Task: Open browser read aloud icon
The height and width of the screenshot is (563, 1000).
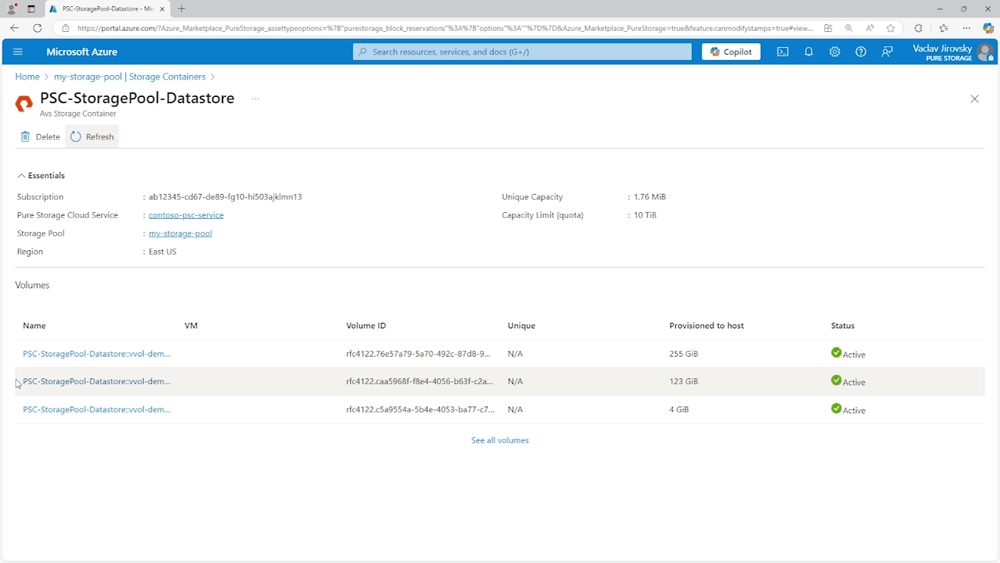Action: tap(870, 28)
